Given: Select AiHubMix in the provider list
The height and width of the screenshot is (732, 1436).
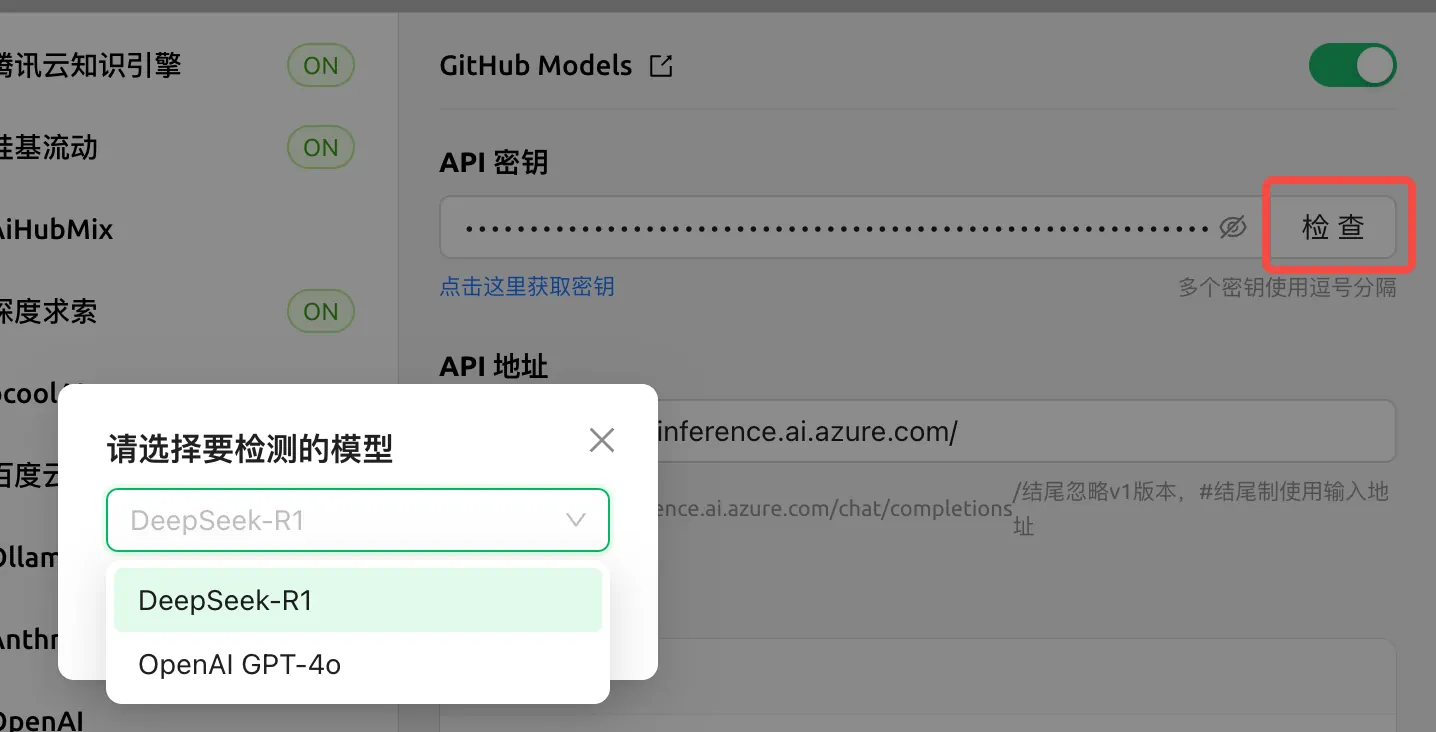Looking at the screenshot, I should [x=56, y=230].
